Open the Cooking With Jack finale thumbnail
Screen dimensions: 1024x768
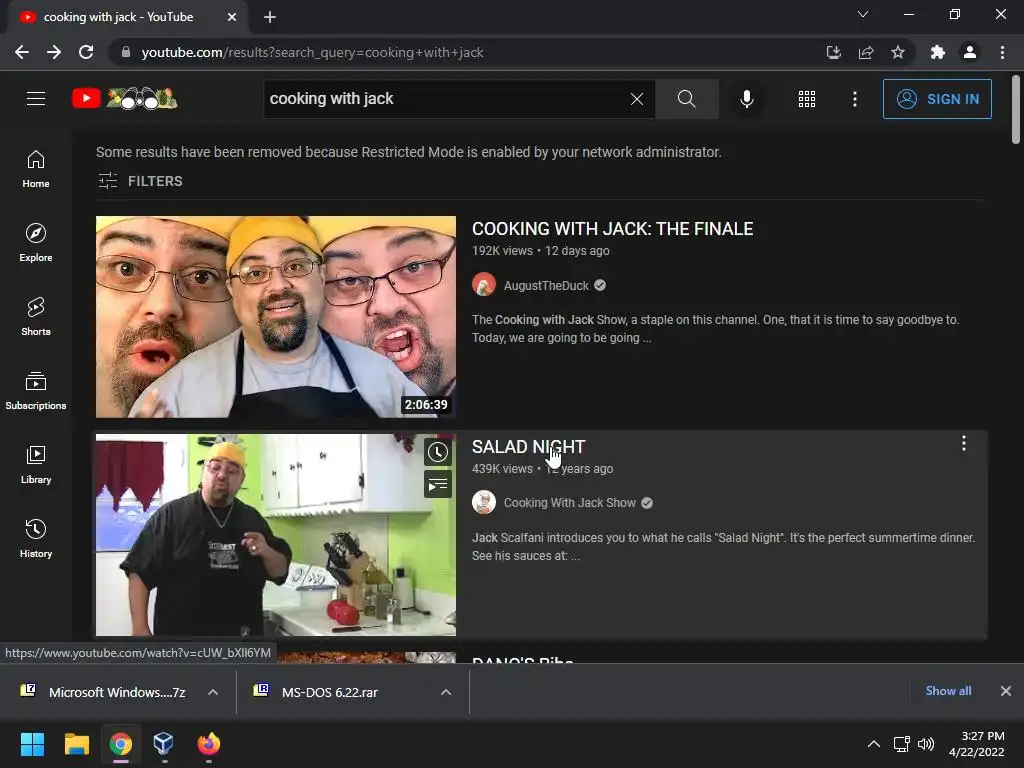[x=276, y=317]
